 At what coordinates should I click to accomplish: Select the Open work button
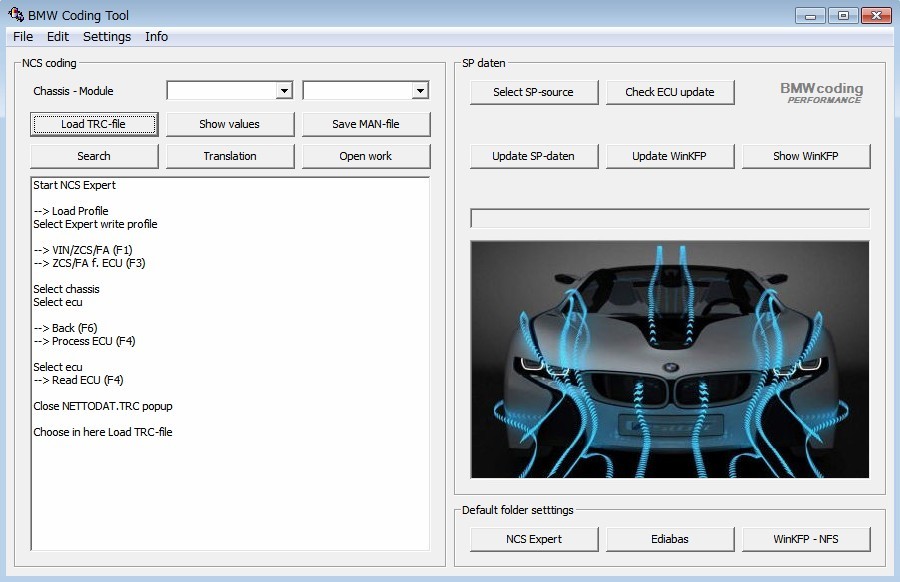coord(366,156)
